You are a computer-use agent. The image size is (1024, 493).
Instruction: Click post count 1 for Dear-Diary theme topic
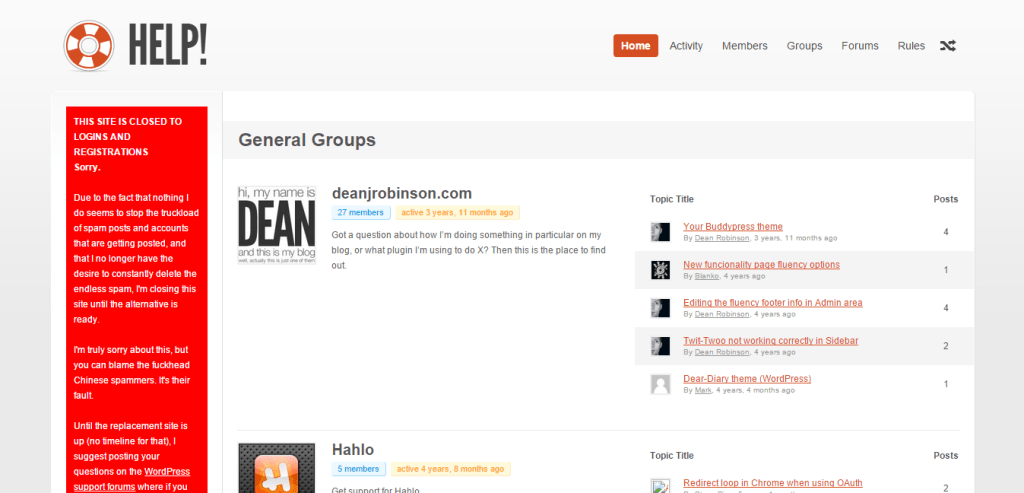point(946,384)
